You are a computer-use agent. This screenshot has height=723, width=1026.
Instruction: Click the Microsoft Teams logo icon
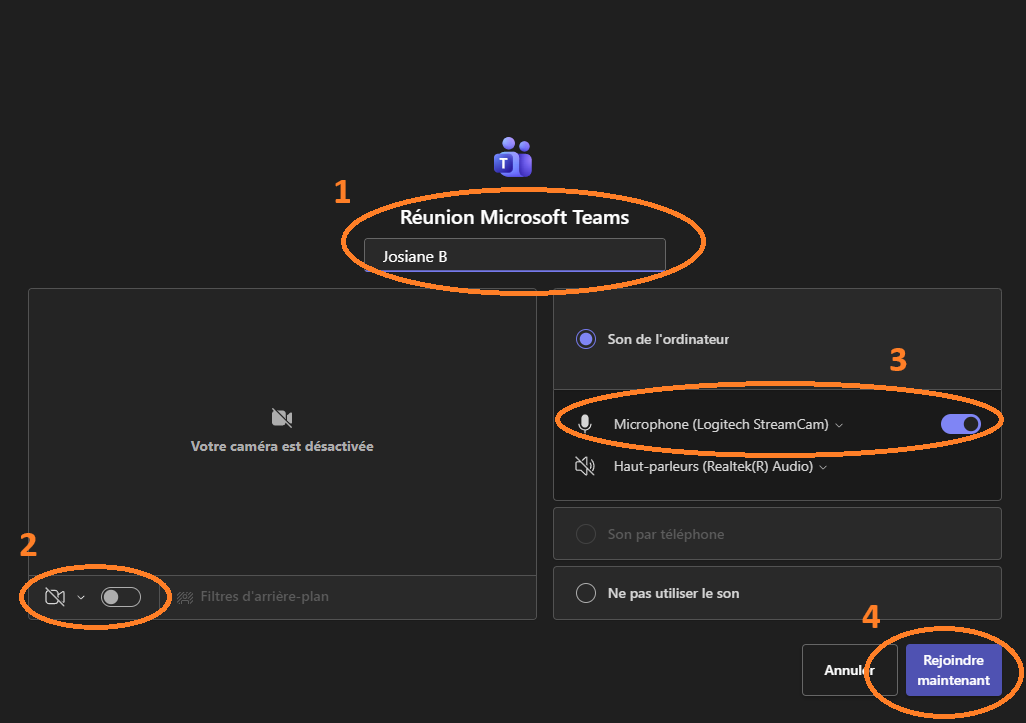513,158
